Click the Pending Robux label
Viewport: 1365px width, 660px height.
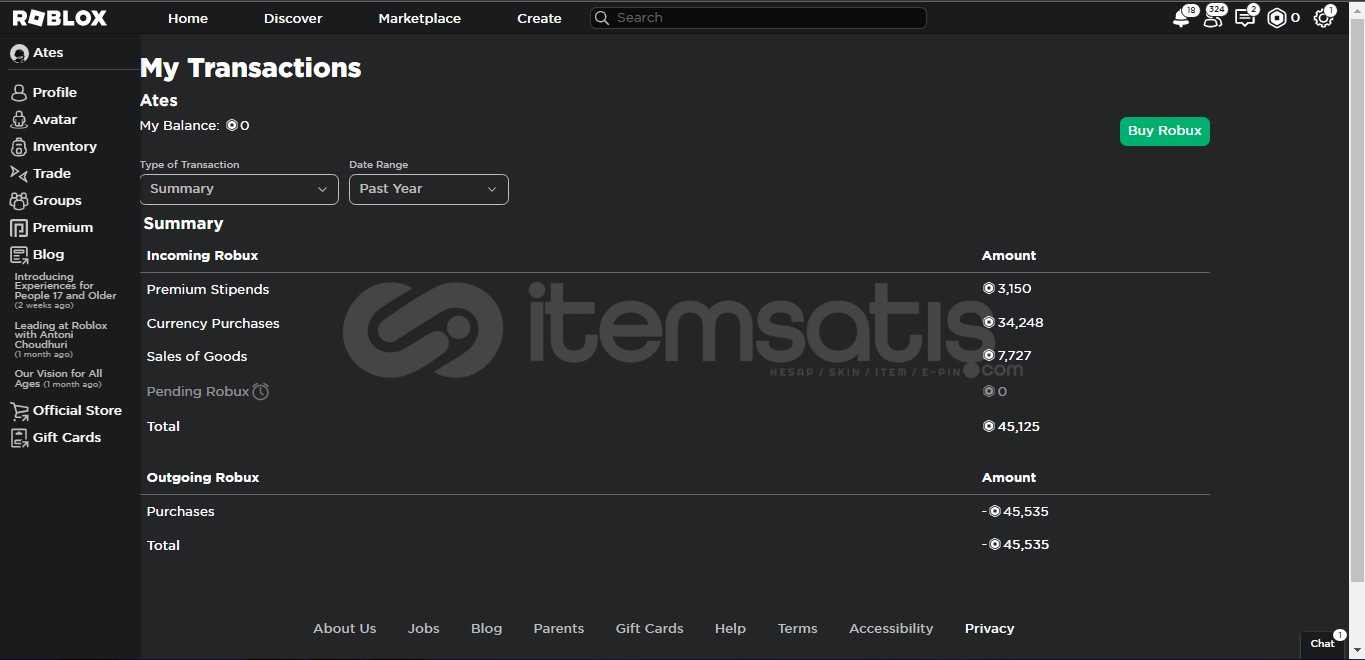click(x=198, y=392)
